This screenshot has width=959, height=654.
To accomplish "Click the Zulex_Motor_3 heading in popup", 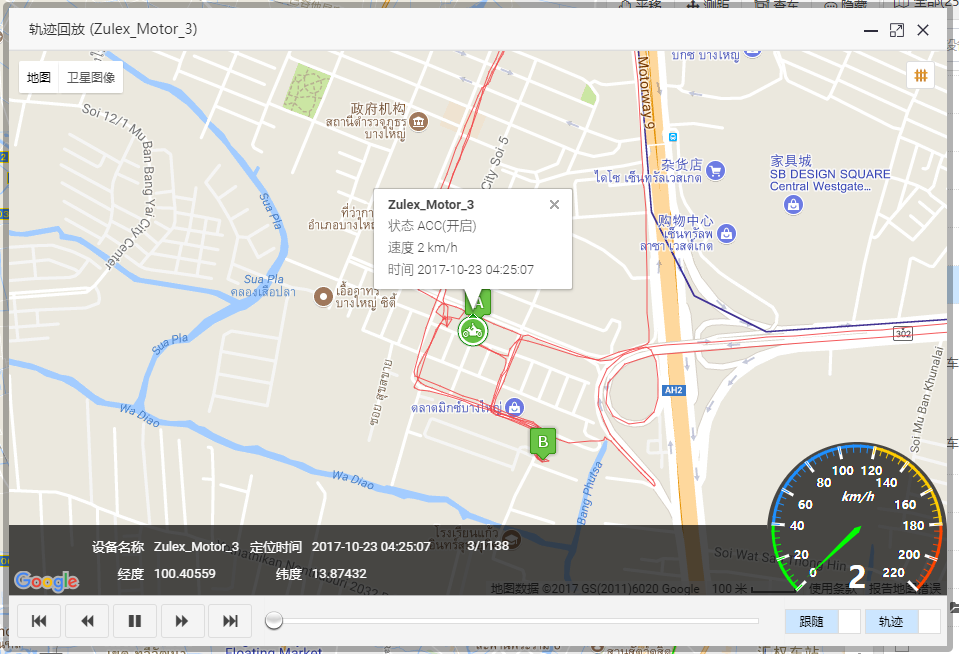I will tap(431, 204).
